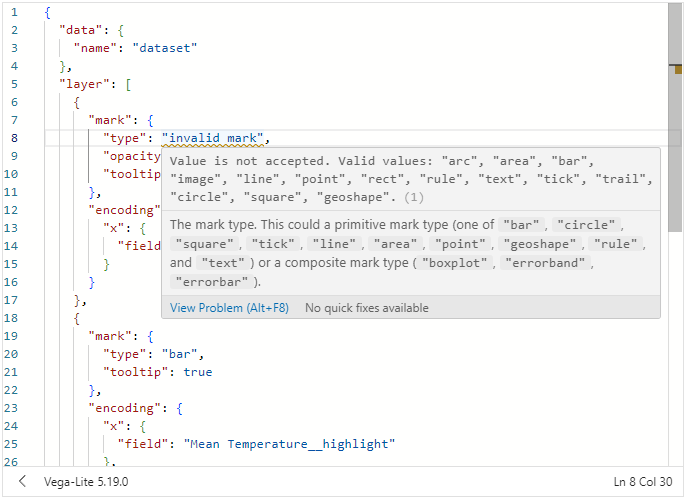The height and width of the screenshot is (498, 684).
Task: Click the warning marker in the scrollbar overview
Action: (678, 69)
